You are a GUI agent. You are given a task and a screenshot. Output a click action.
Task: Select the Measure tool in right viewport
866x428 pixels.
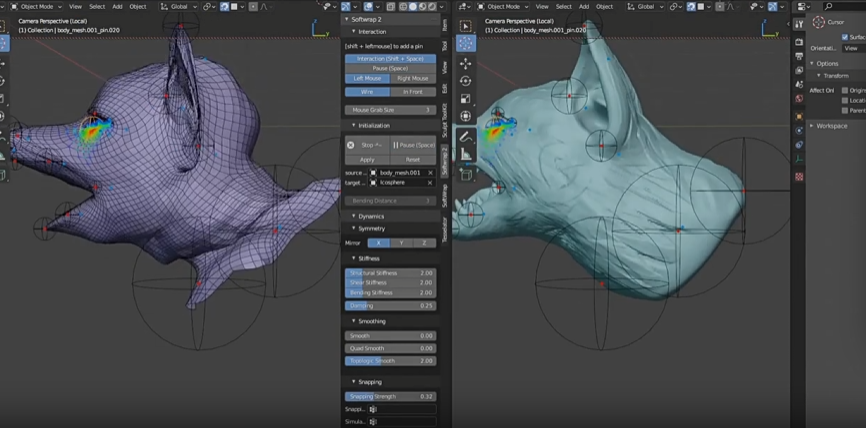[466, 154]
